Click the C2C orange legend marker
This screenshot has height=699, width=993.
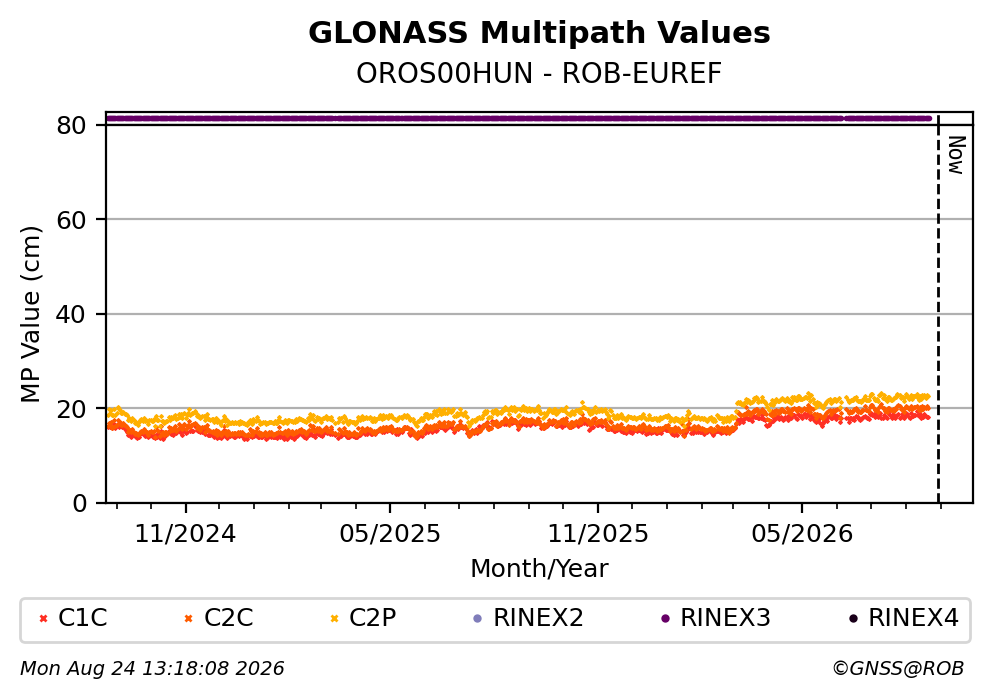(x=188, y=619)
